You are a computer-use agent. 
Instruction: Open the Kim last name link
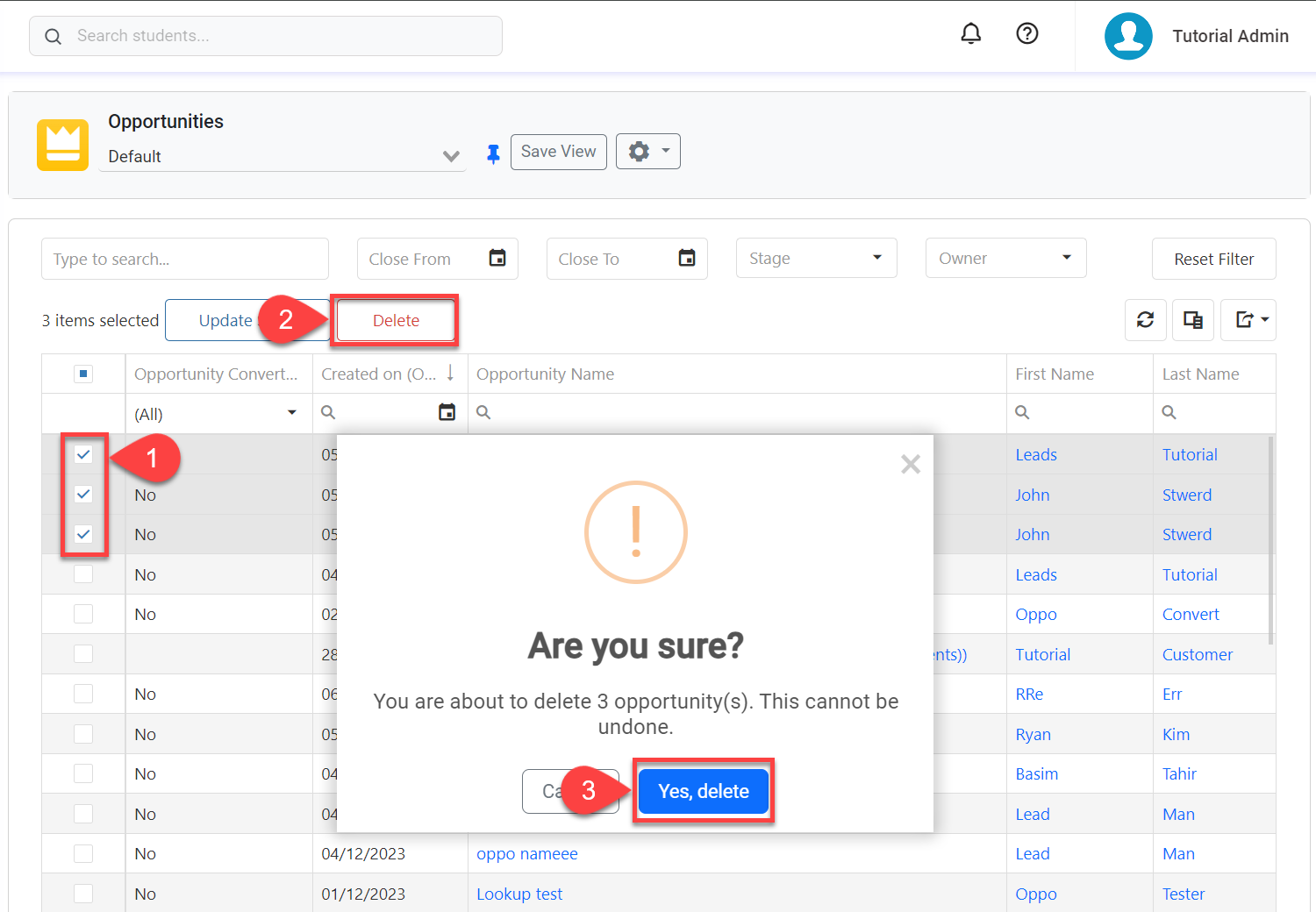1176,734
